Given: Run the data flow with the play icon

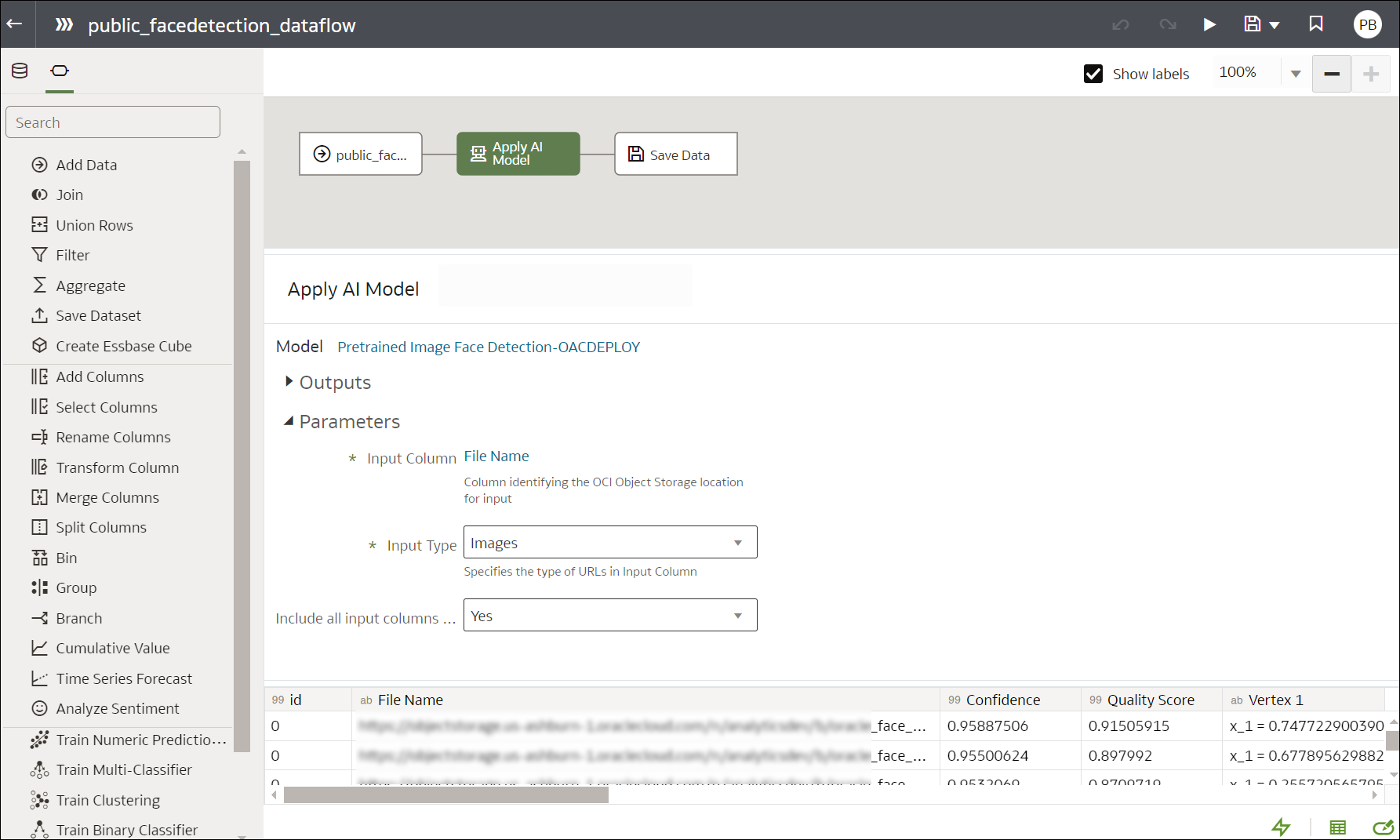Looking at the screenshot, I should (1209, 24).
